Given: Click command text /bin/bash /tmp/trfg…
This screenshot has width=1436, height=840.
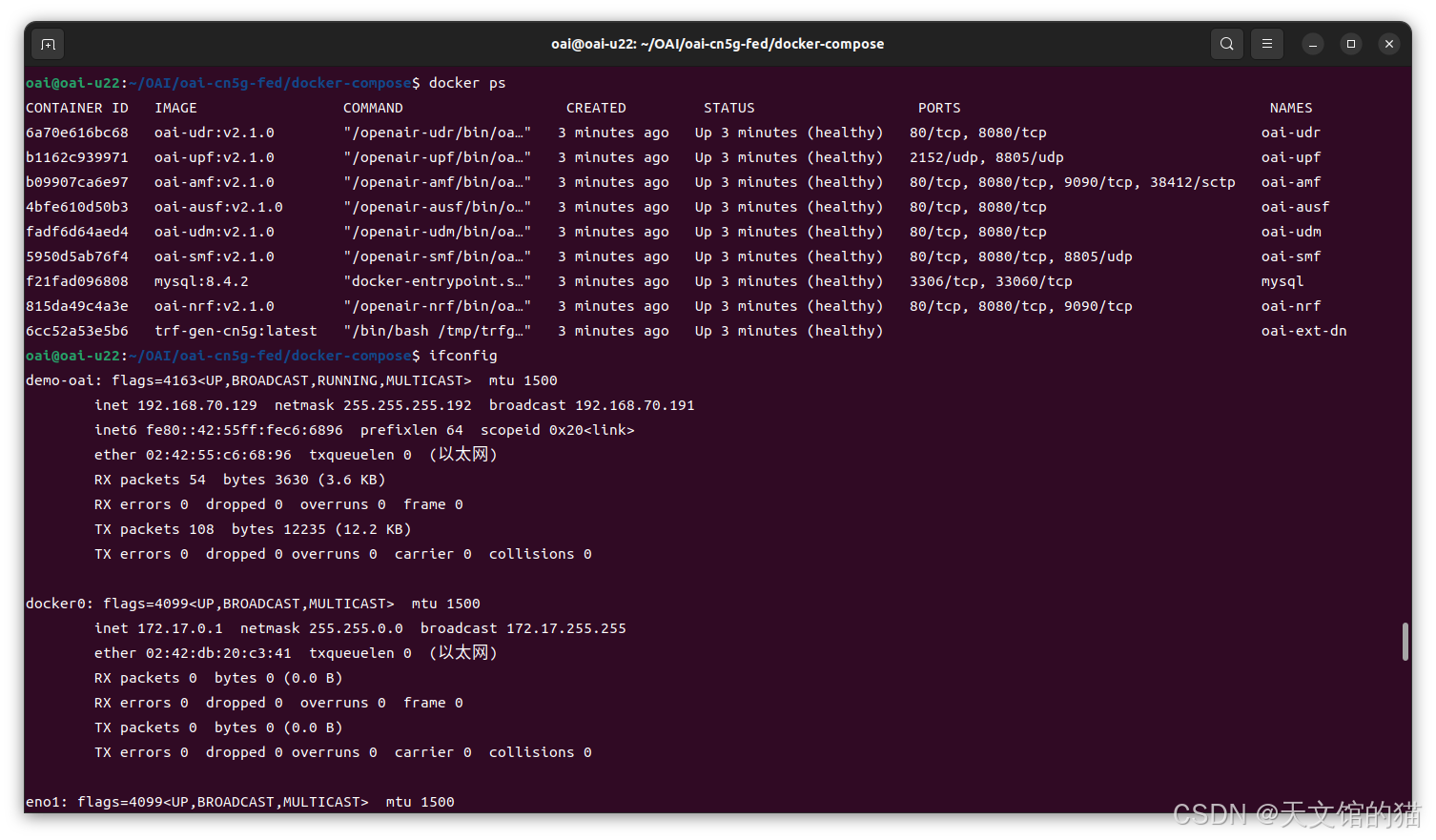Looking at the screenshot, I should 437,331.
